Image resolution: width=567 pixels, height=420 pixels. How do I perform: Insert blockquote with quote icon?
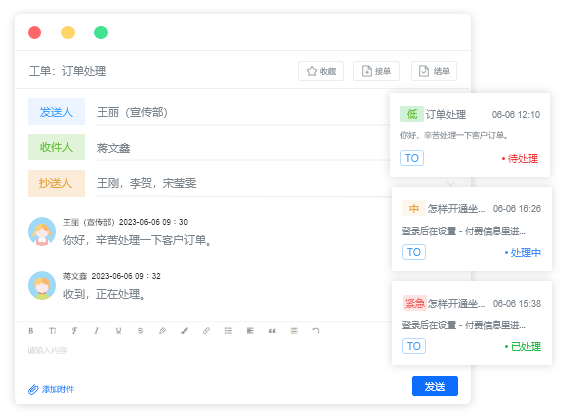coord(272,331)
